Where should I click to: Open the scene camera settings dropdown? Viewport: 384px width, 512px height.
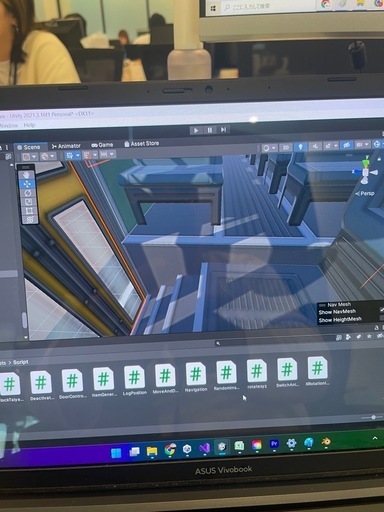click(x=362, y=145)
